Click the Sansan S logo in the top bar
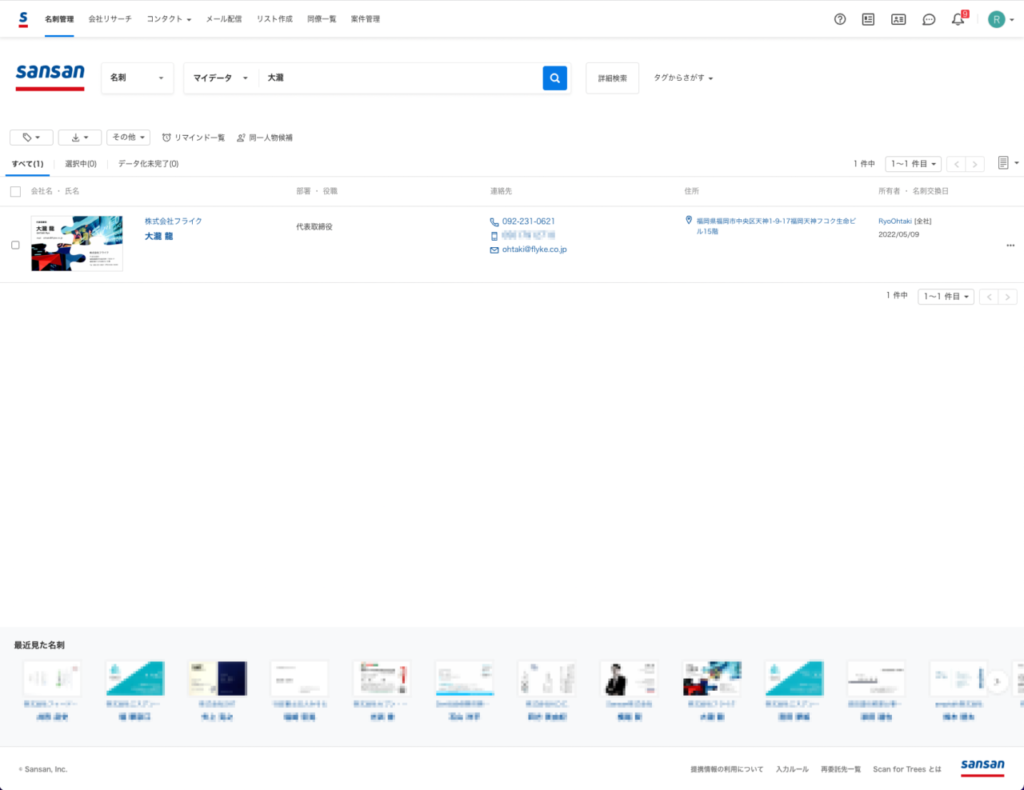Image resolution: width=1024 pixels, height=790 pixels. click(24, 19)
